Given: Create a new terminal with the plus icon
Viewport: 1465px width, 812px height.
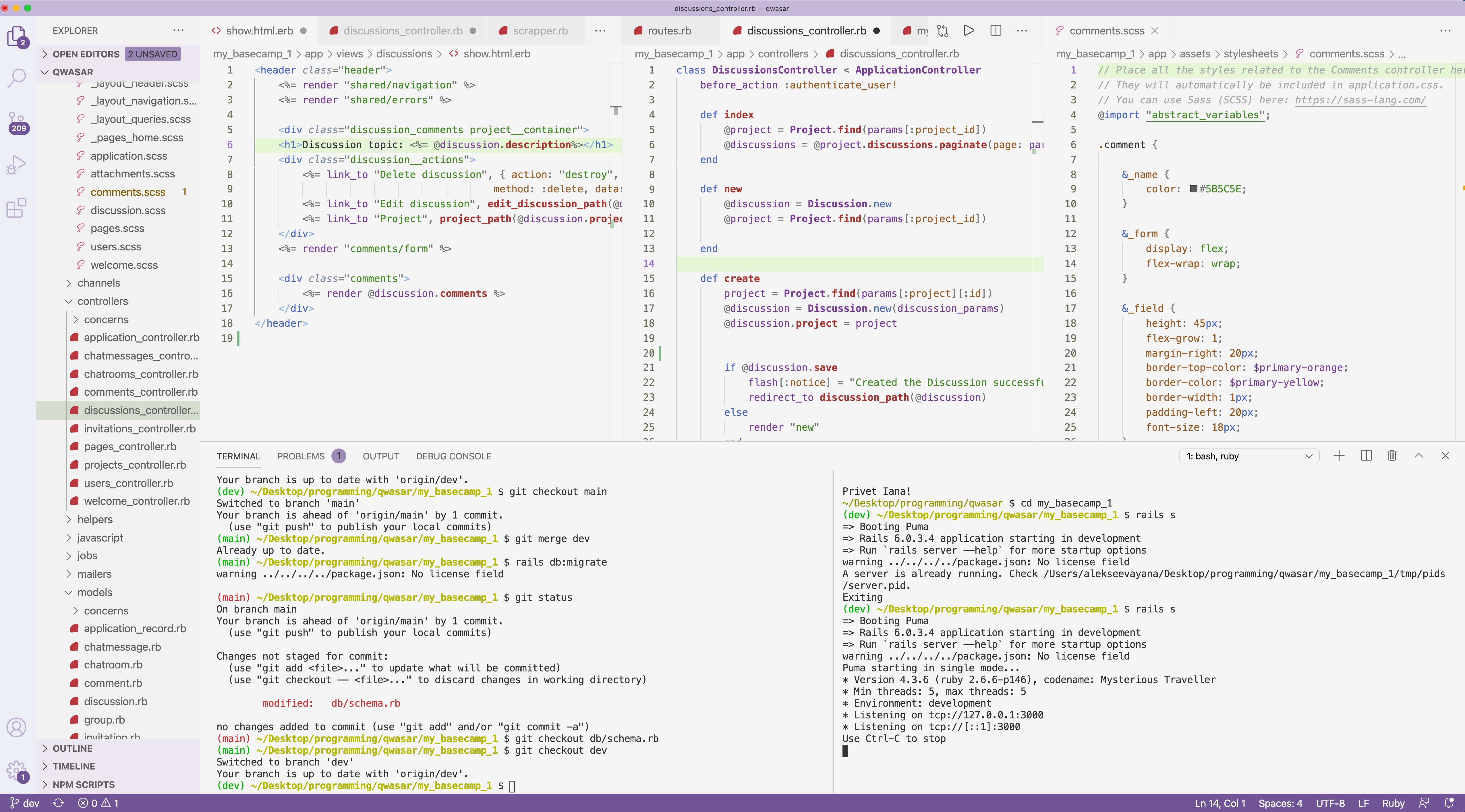Looking at the screenshot, I should point(1339,455).
